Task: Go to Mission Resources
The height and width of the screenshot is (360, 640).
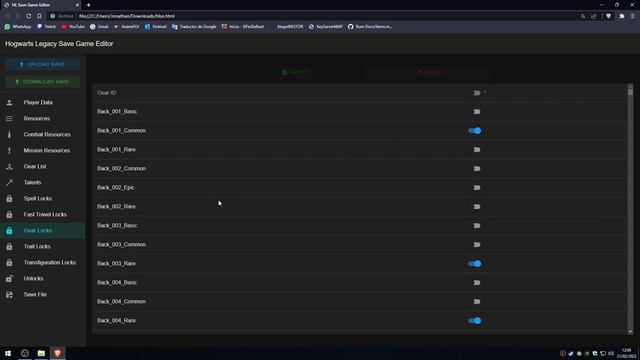Action: tap(42, 151)
